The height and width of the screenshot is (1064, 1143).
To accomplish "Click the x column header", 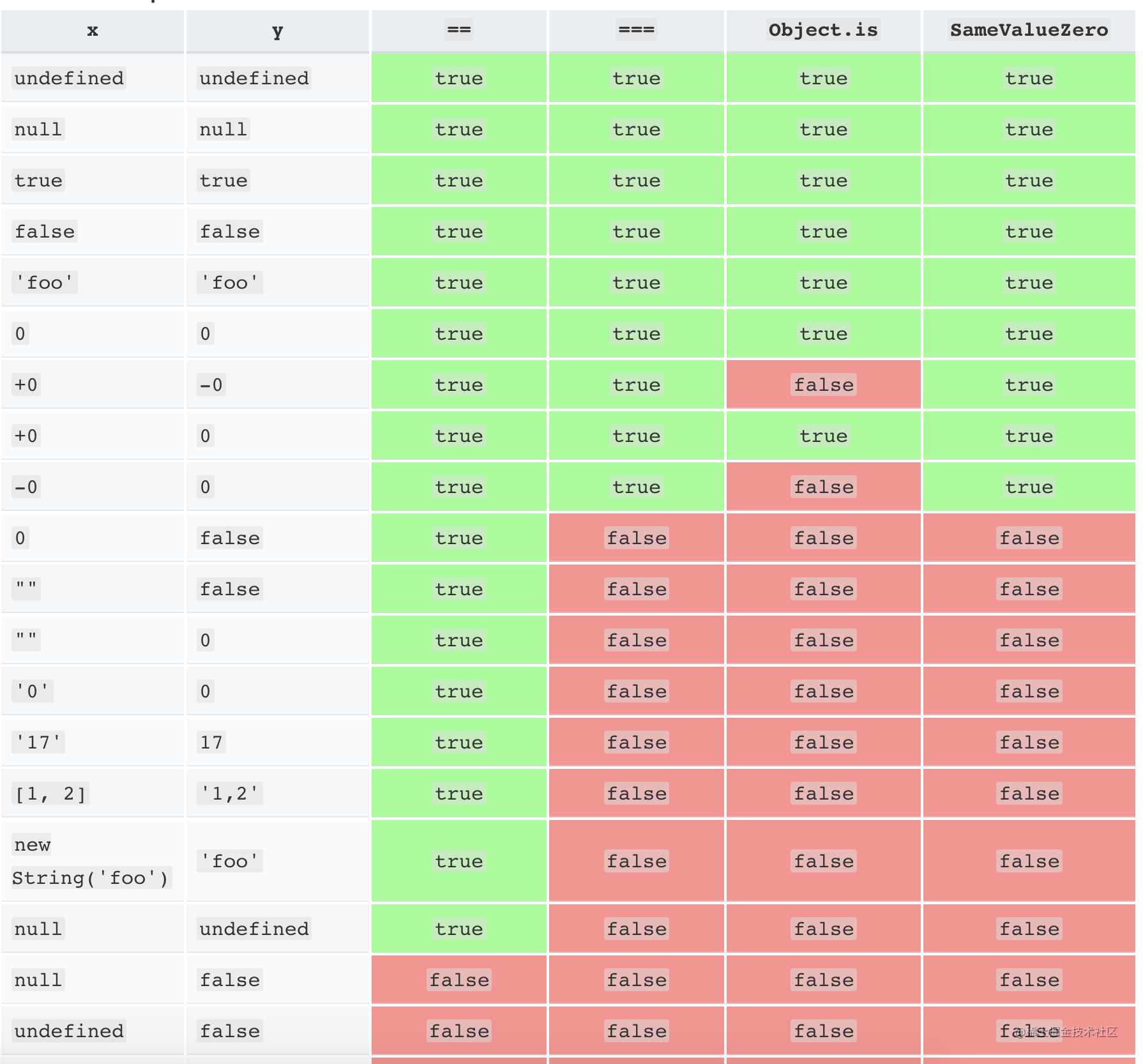I will [93, 31].
